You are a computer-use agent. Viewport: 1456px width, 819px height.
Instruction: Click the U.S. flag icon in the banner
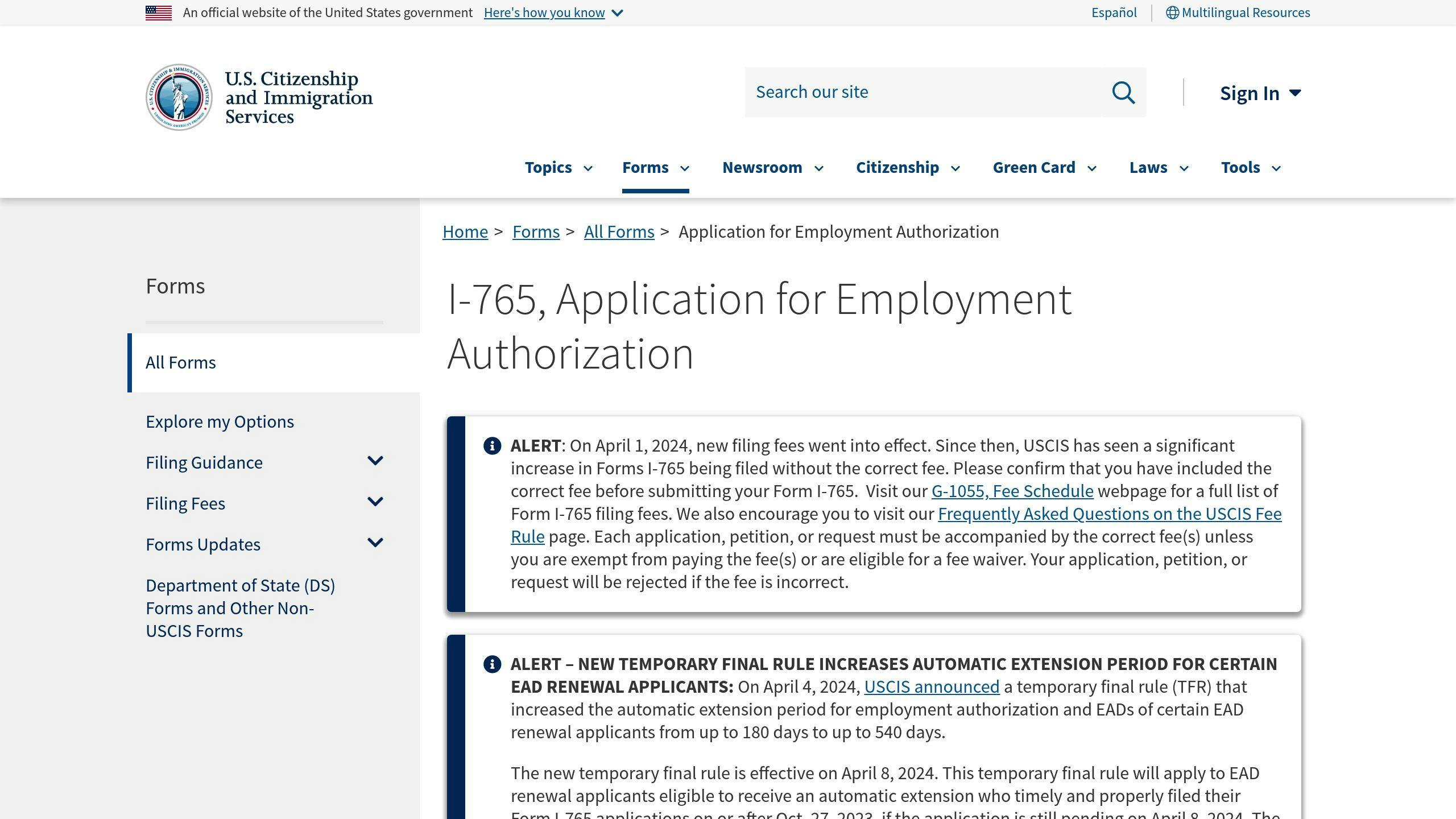click(x=159, y=13)
